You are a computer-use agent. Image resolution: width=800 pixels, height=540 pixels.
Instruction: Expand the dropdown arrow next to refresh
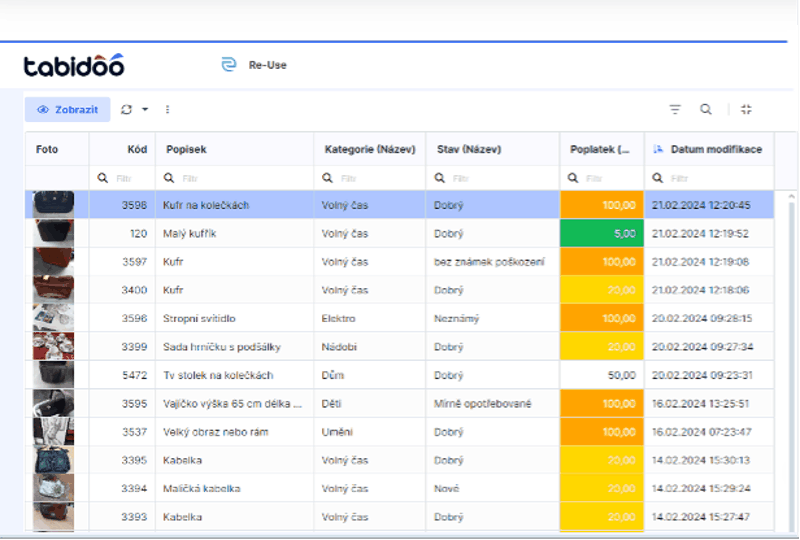(x=145, y=109)
